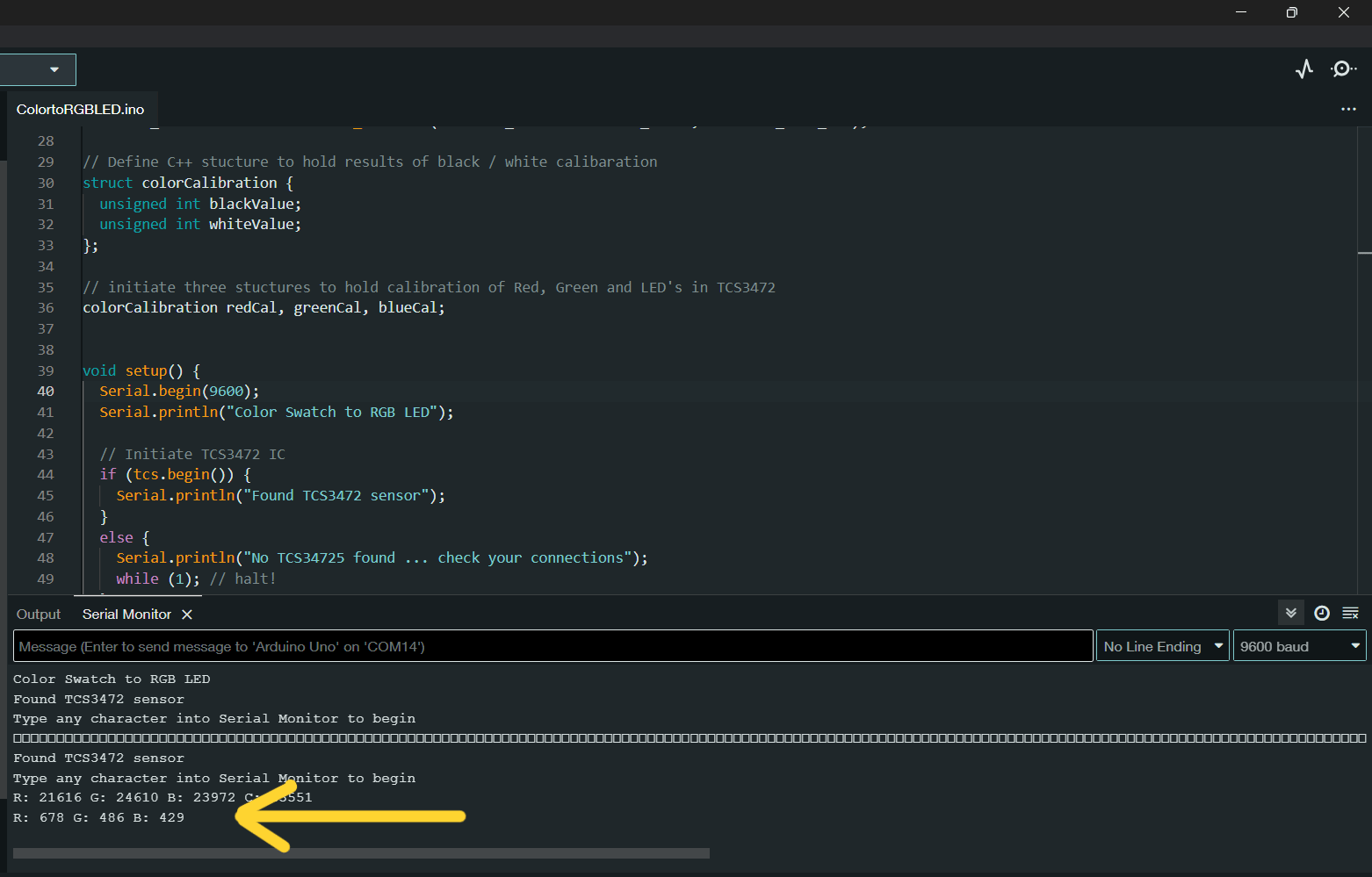The height and width of the screenshot is (877, 1372).
Task: Toggle autoscroll in the Serial Monitor
Action: 1290,614
